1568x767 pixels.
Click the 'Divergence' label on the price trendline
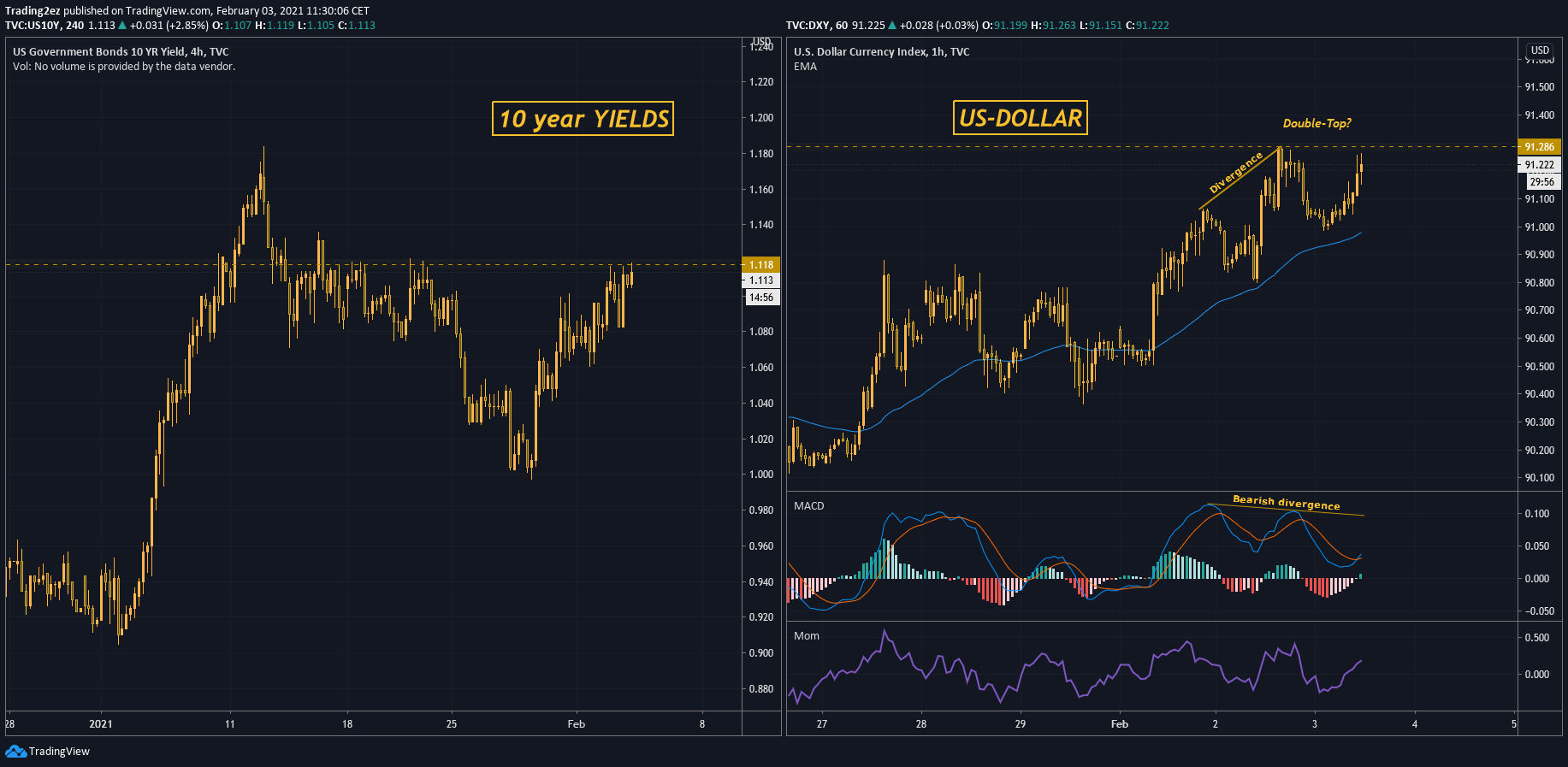point(1235,173)
